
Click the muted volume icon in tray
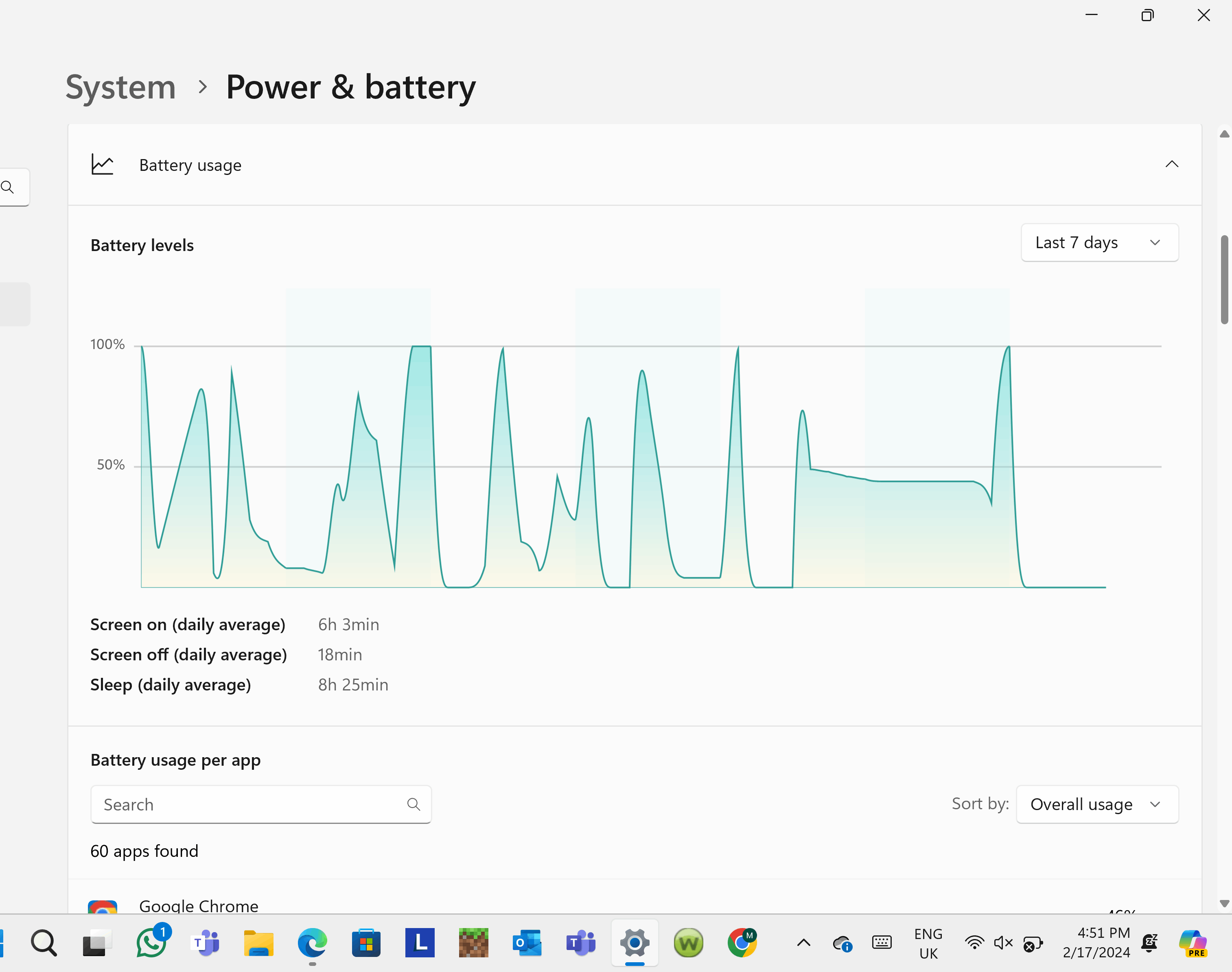click(x=1002, y=943)
